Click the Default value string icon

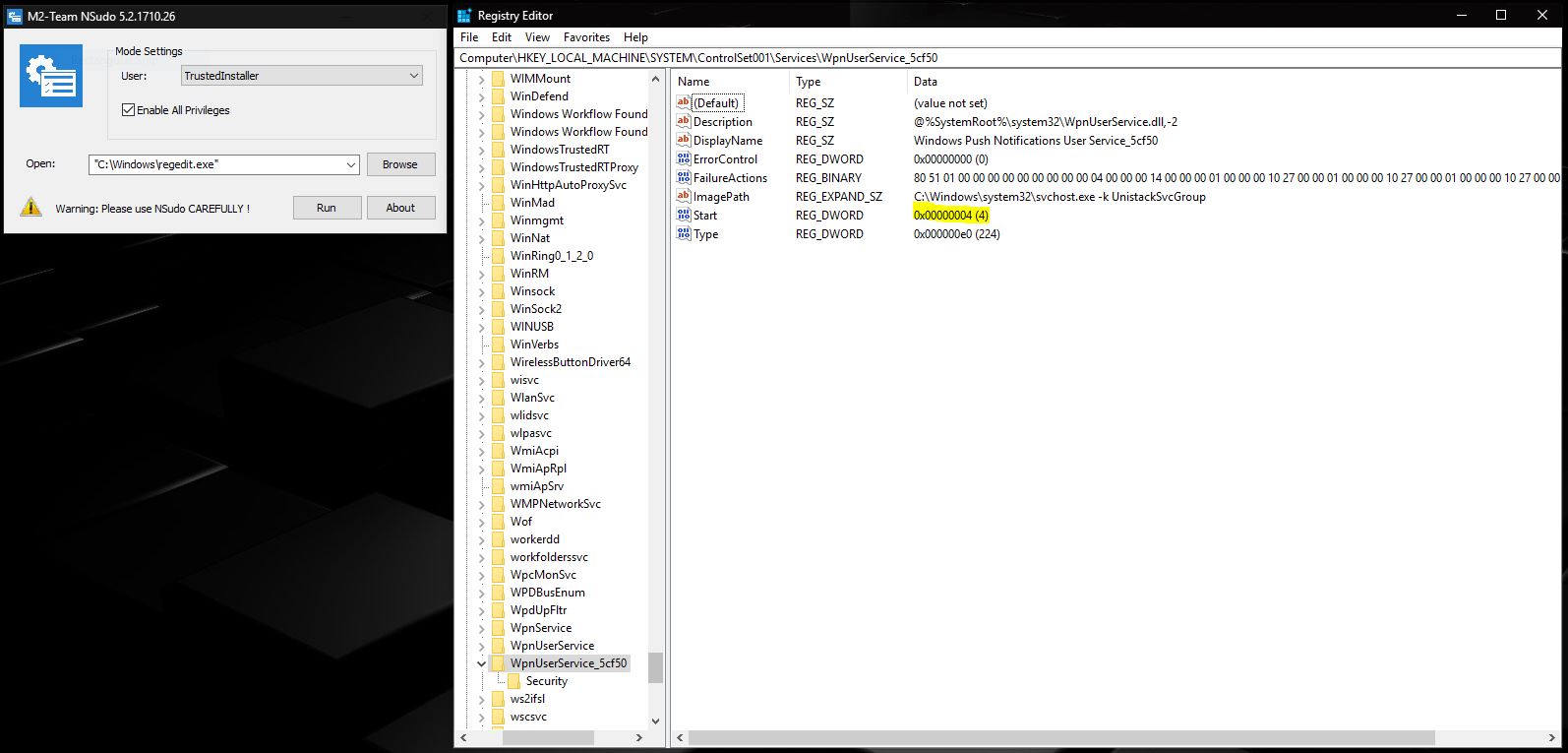point(684,102)
